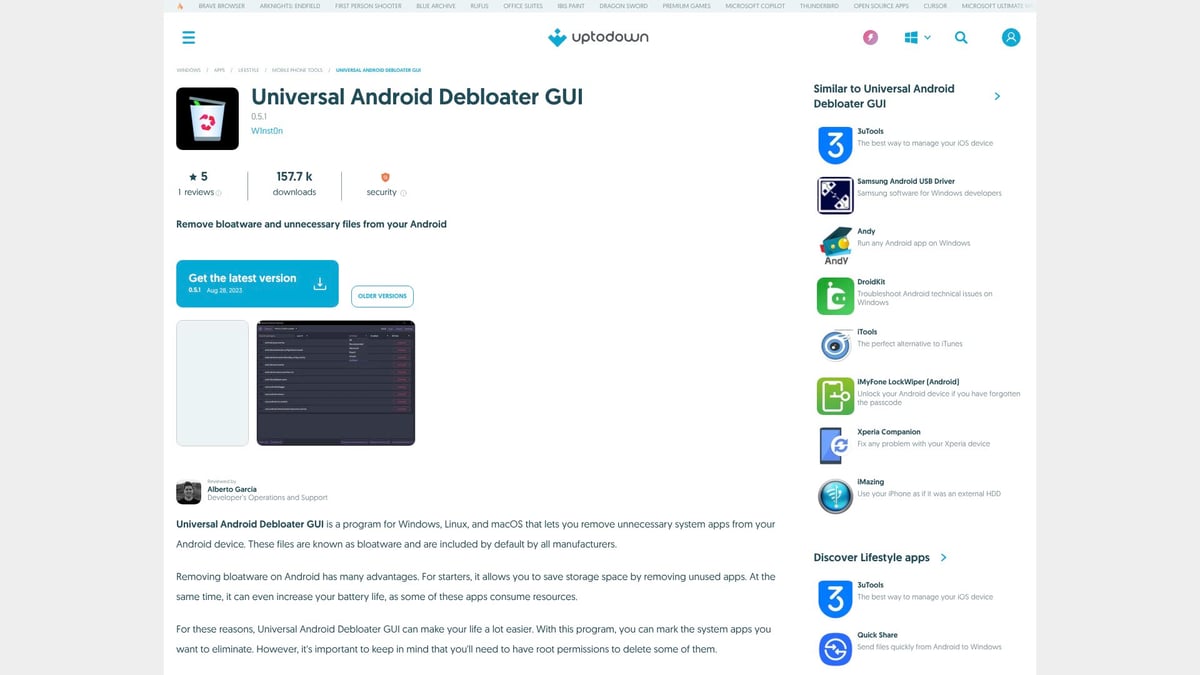The image size is (1200, 675).
Task: Click Get the latest version button
Action: point(257,283)
